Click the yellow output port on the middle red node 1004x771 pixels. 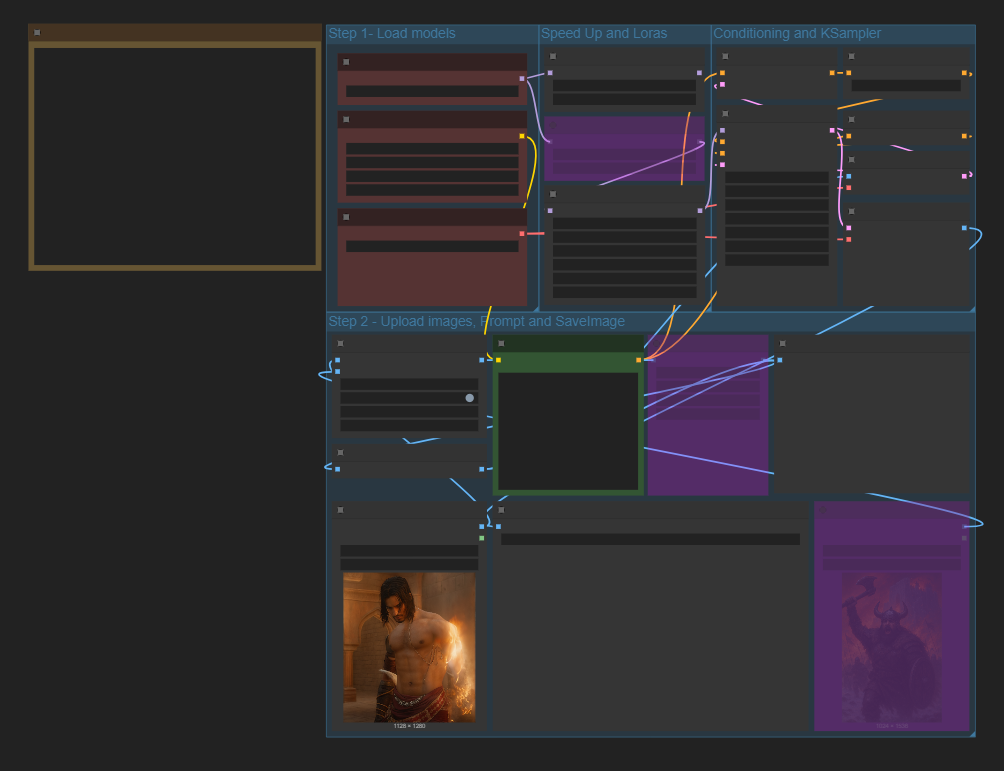point(522,136)
